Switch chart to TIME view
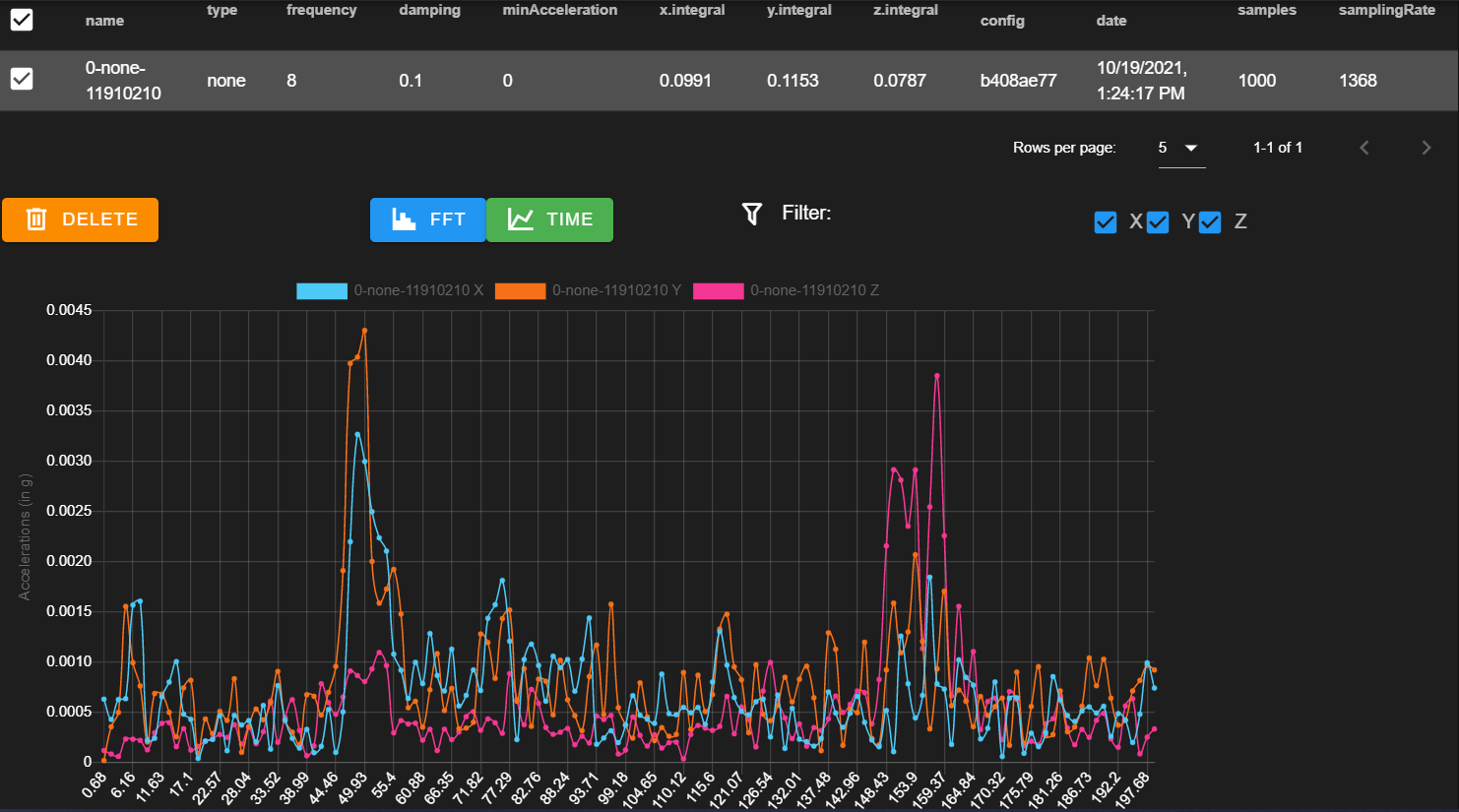1459x812 pixels. click(x=549, y=219)
